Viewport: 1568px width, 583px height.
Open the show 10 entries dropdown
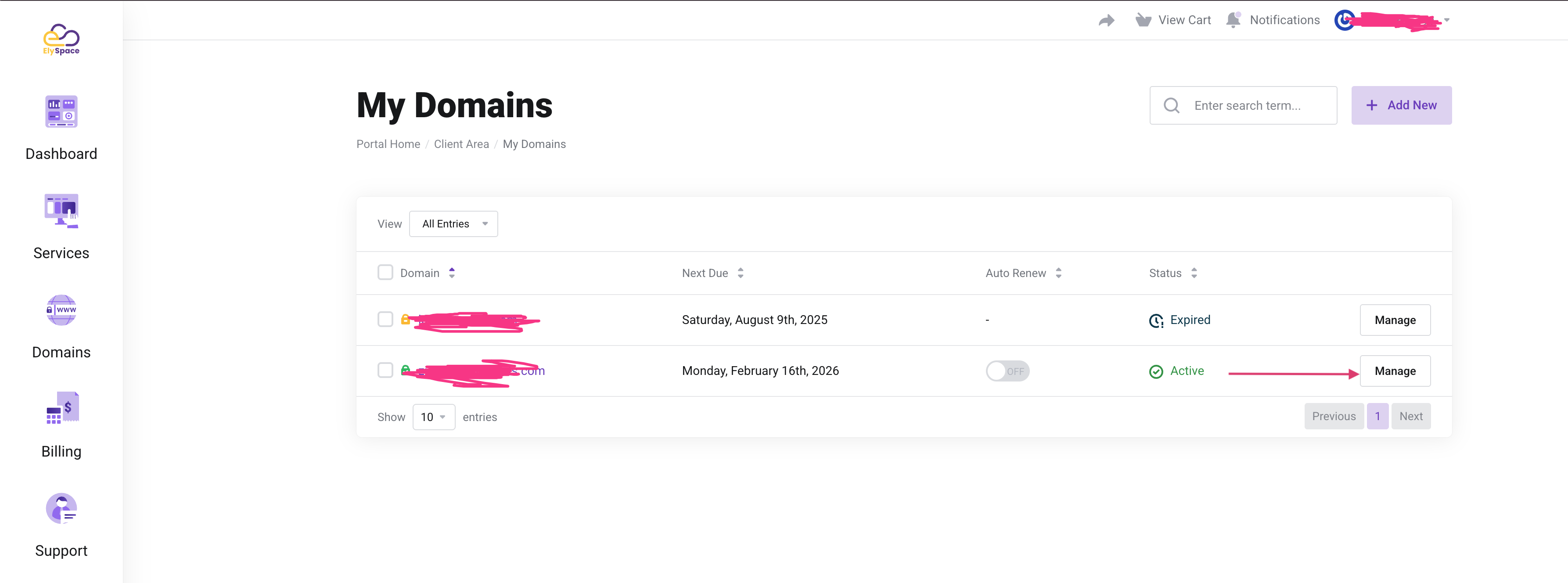433,417
